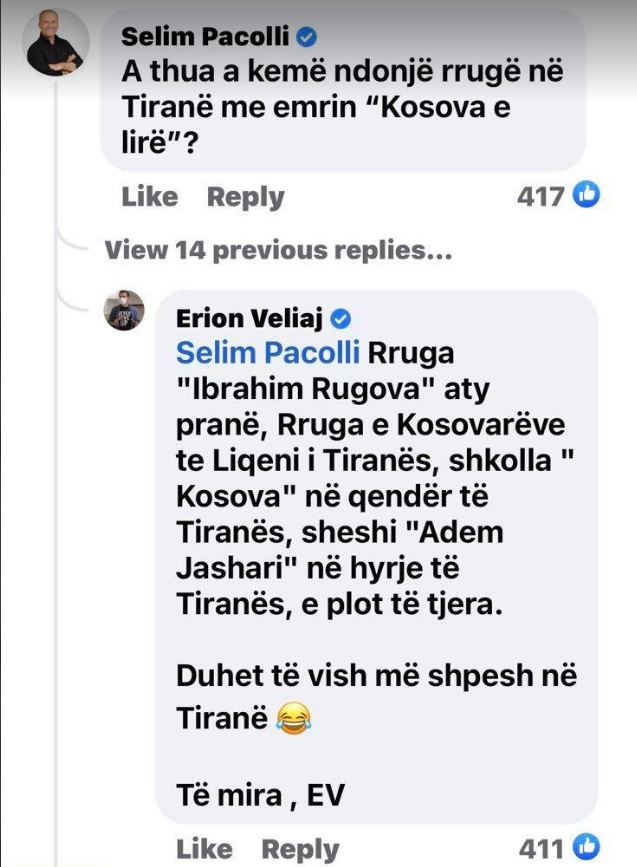Click verified badge next to Erion Veliaj
The image size is (637, 867).
(x=340, y=318)
